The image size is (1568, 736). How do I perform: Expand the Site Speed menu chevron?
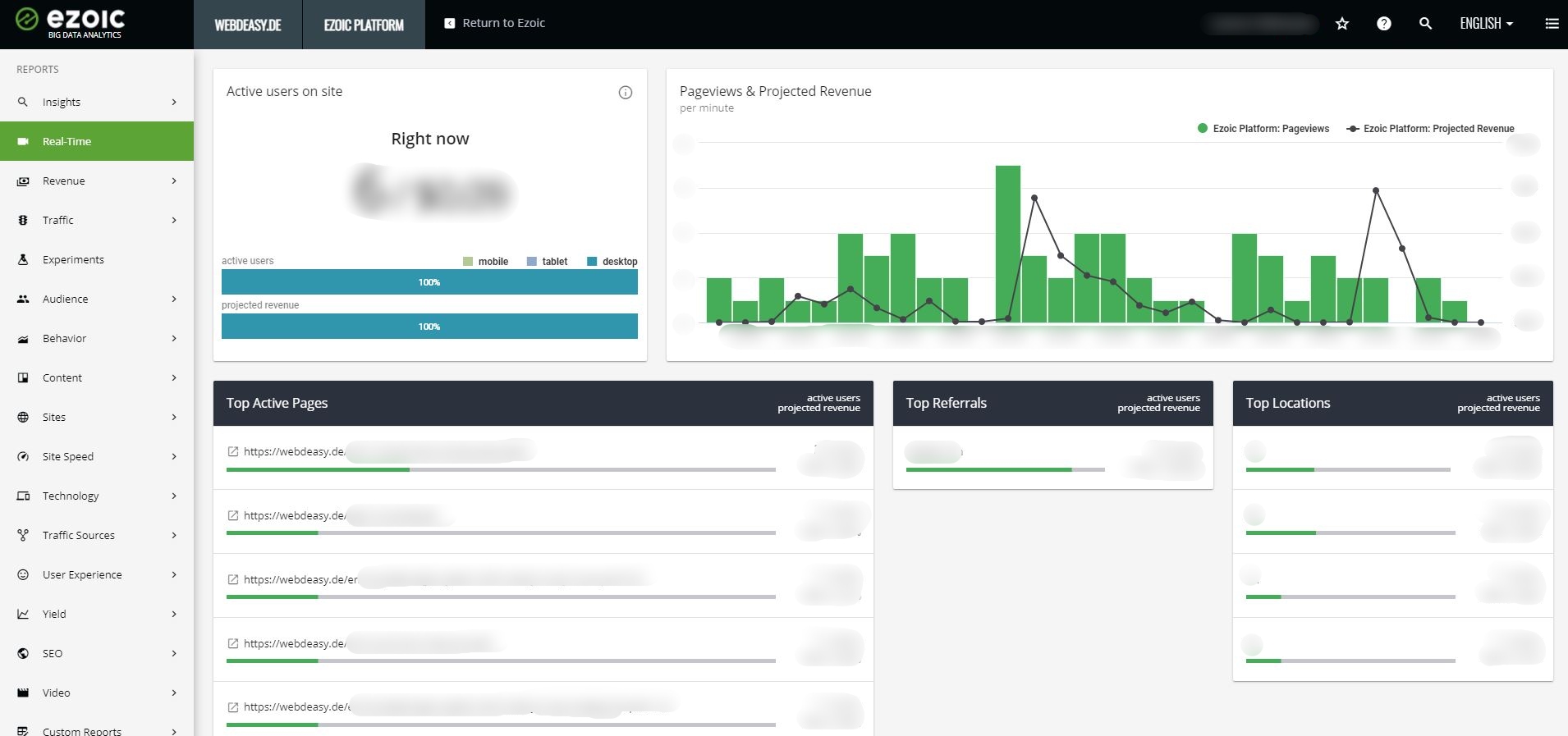pyautogui.click(x=174, y=456)
